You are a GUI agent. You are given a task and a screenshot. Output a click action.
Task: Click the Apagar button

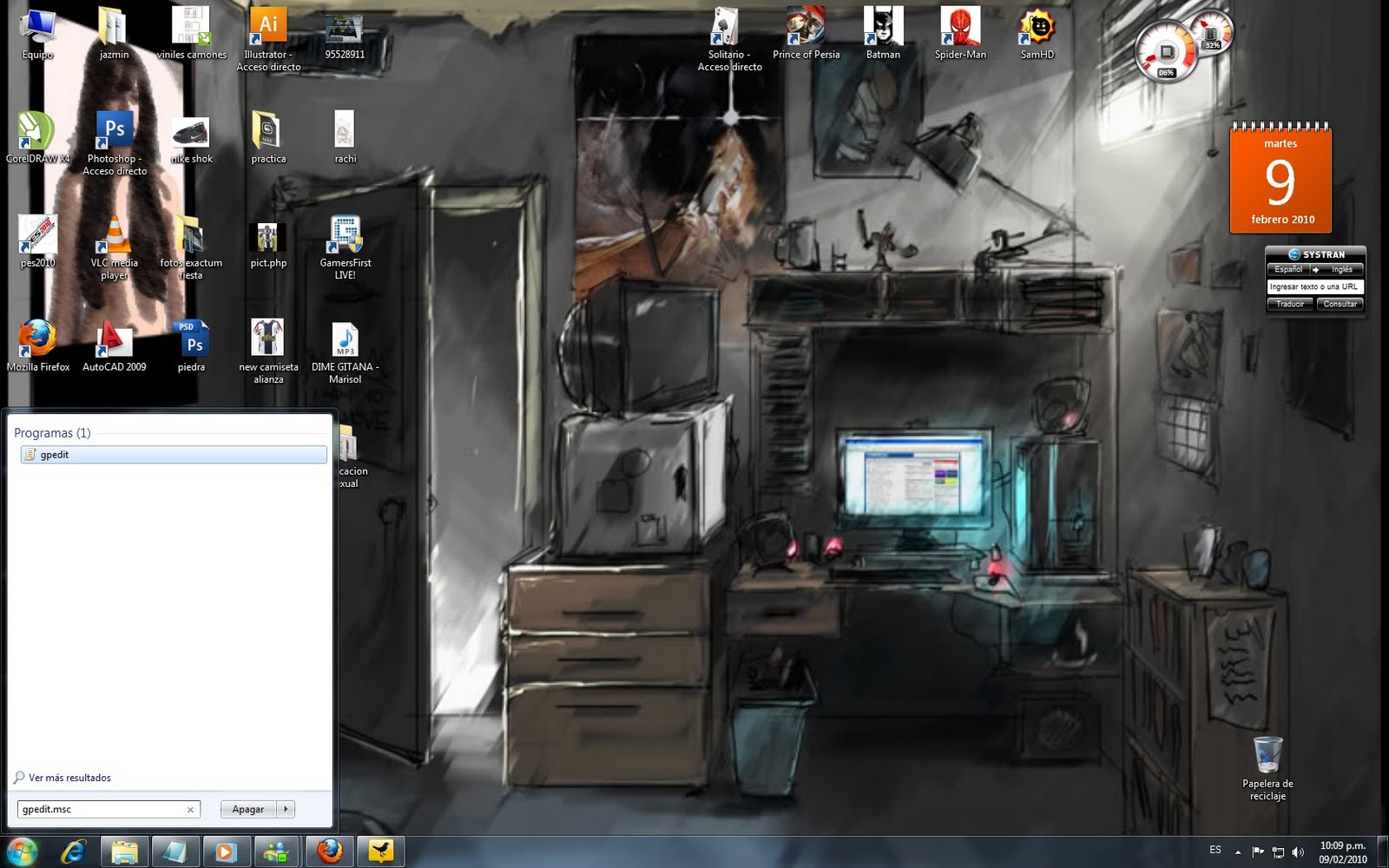248,809
